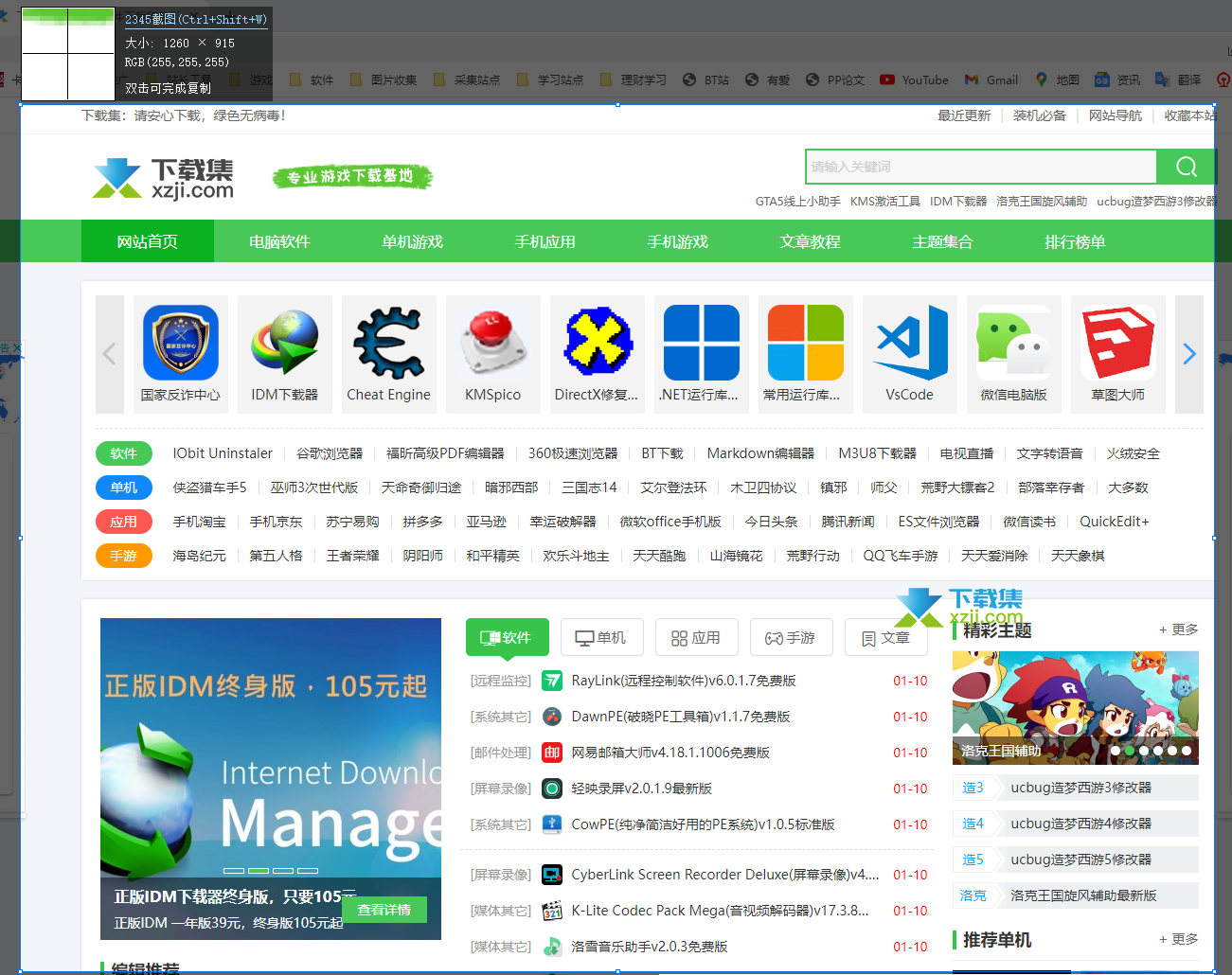Screen dimensions: 1232x975
Task: Open the Cheat Engine icon
Action: tap(389, 343)
